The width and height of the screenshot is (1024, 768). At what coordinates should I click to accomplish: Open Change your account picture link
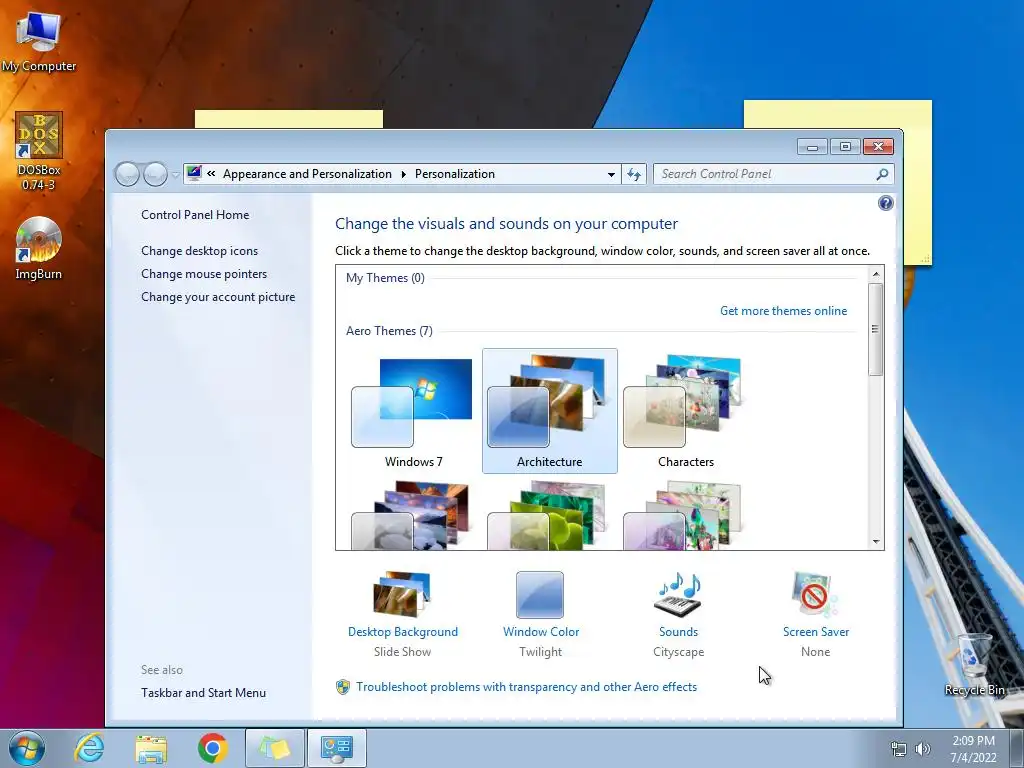tap(218, 297)
